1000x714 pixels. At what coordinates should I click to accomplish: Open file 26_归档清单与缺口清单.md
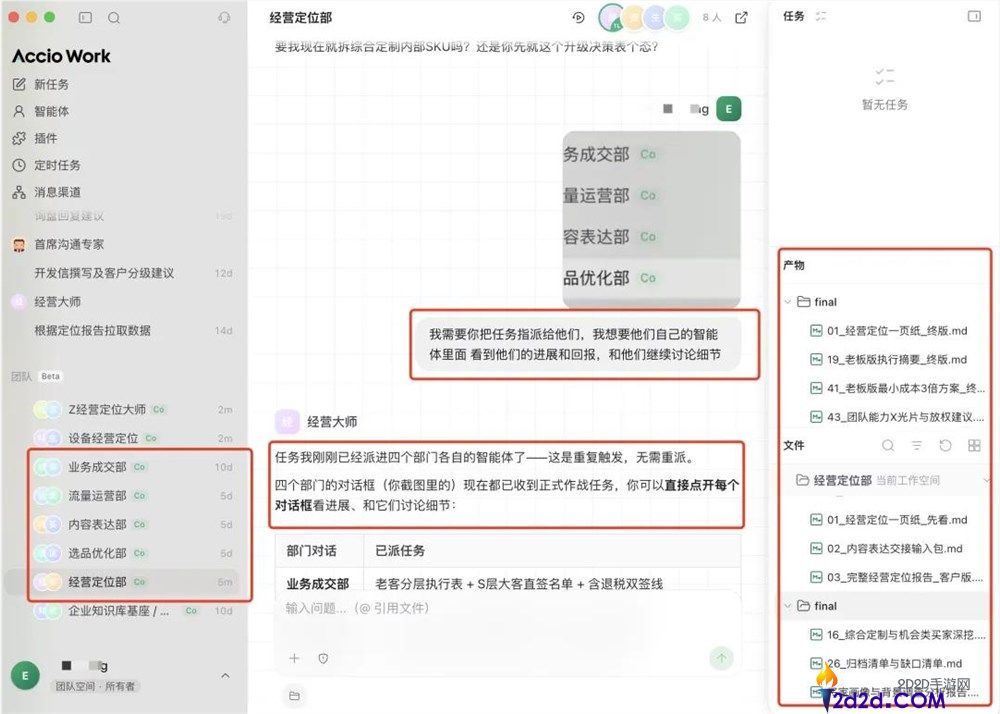click(886, 663)
